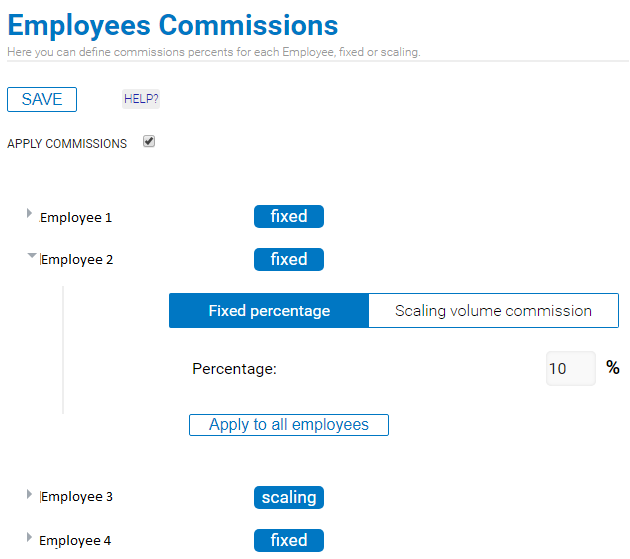
Task: Select the Fixed percentage tab
Action: point(269,311)
